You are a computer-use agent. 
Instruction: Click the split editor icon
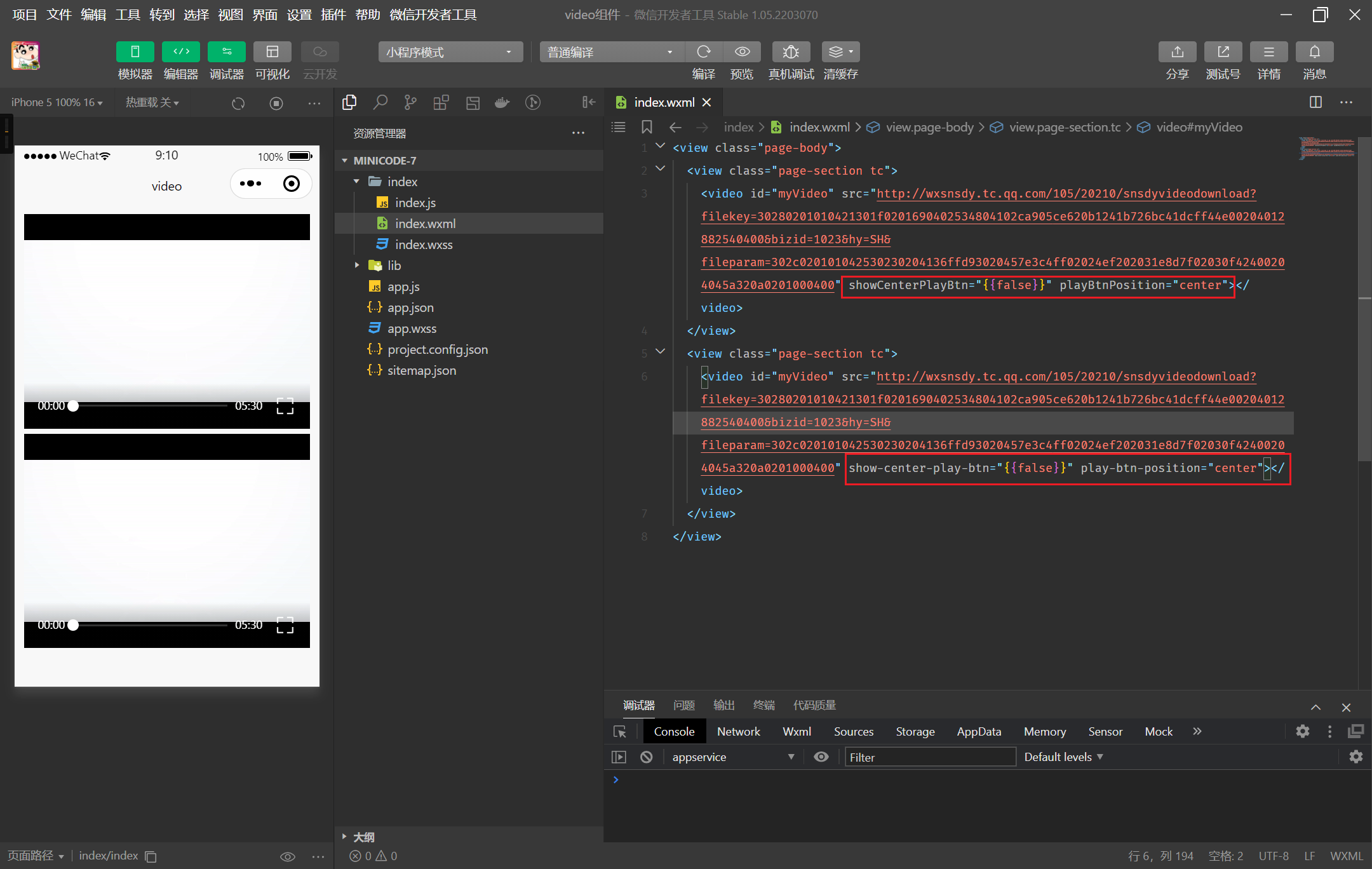pos(1315,102)
